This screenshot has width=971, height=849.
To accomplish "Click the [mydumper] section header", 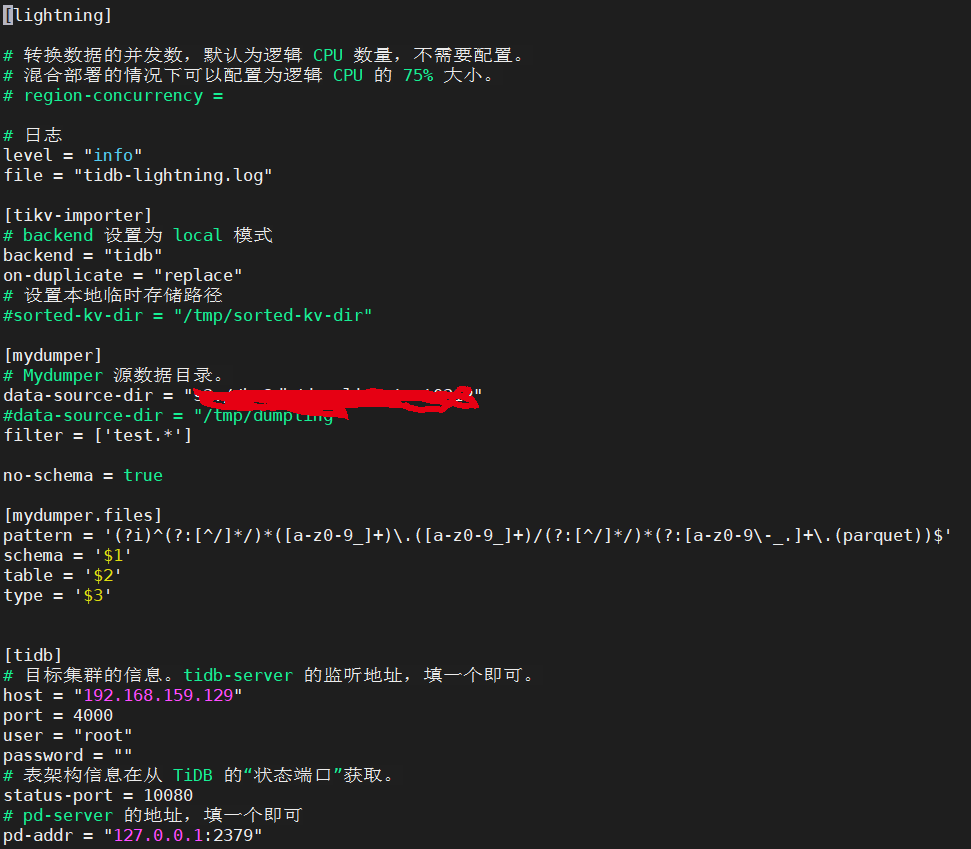I will pos(53,355).
